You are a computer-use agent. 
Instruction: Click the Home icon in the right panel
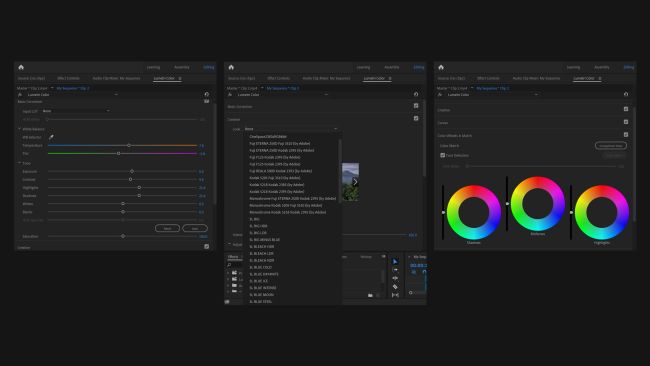[x=441, y=67]
